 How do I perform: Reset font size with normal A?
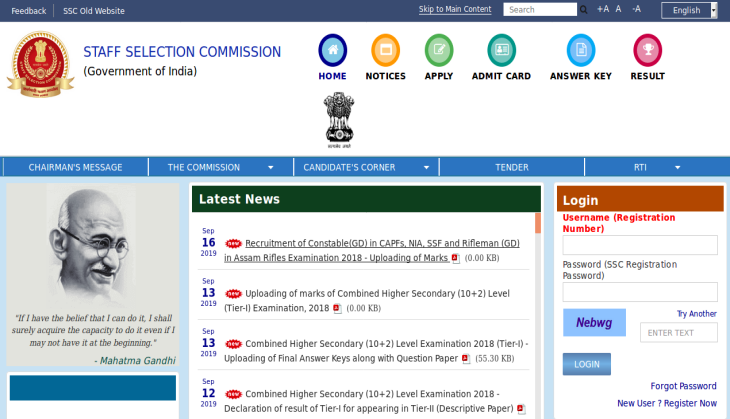[618, 9]
